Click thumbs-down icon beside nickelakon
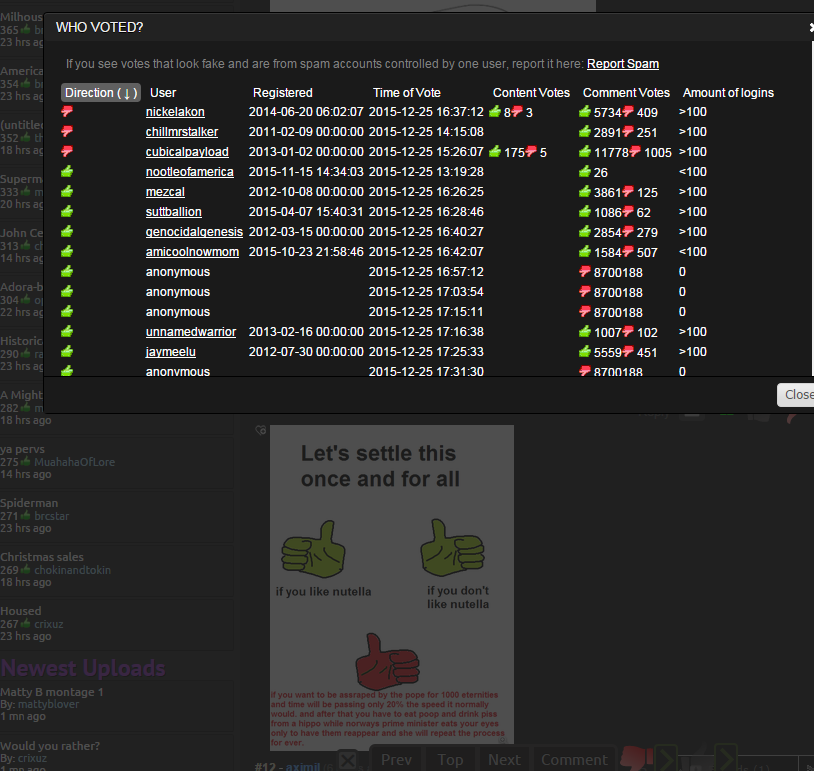 point(68,112)
